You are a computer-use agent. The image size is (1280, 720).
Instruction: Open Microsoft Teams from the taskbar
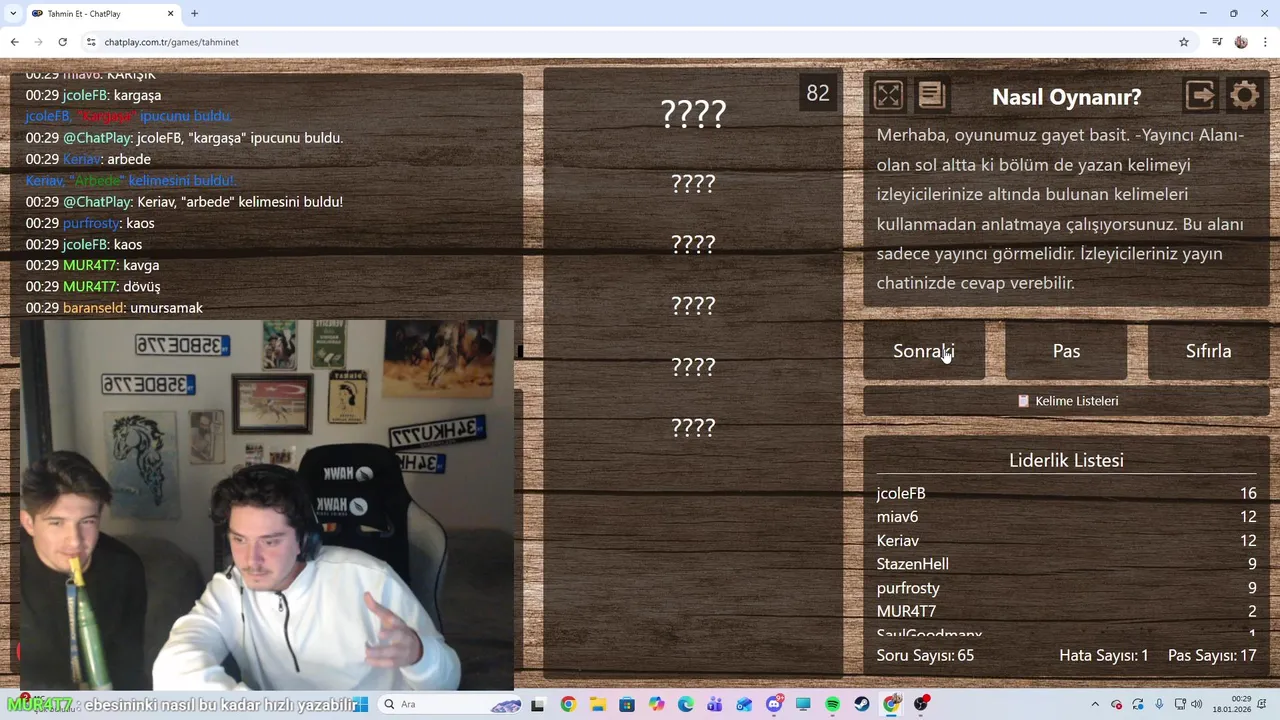click(x=715, y=705)
